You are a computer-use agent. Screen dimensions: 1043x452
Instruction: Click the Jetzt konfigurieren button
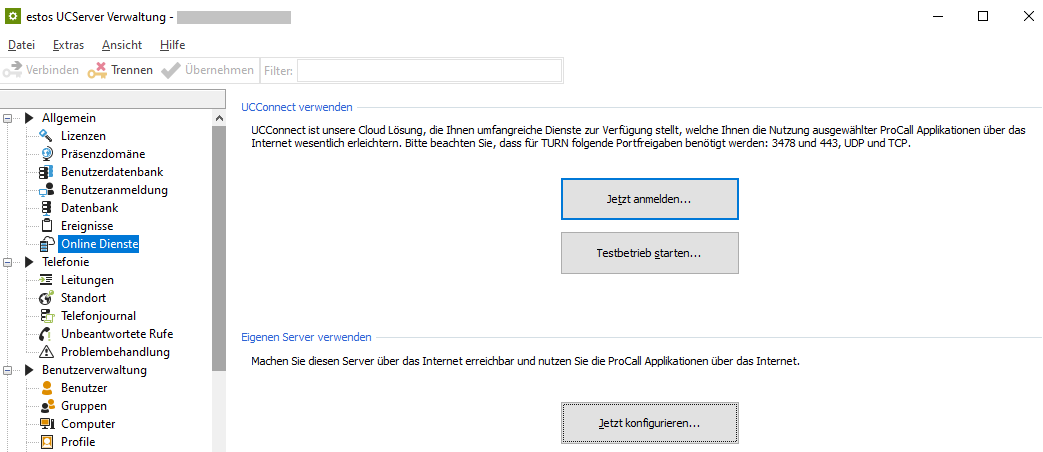650,423
